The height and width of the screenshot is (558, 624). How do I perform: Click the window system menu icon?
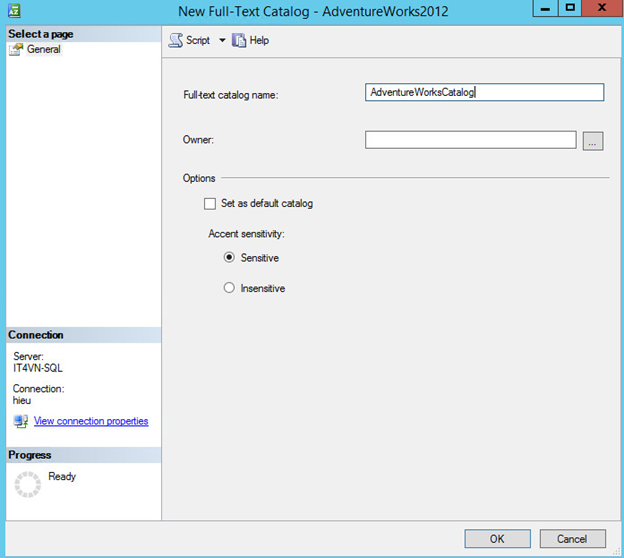tap(13, 9)
